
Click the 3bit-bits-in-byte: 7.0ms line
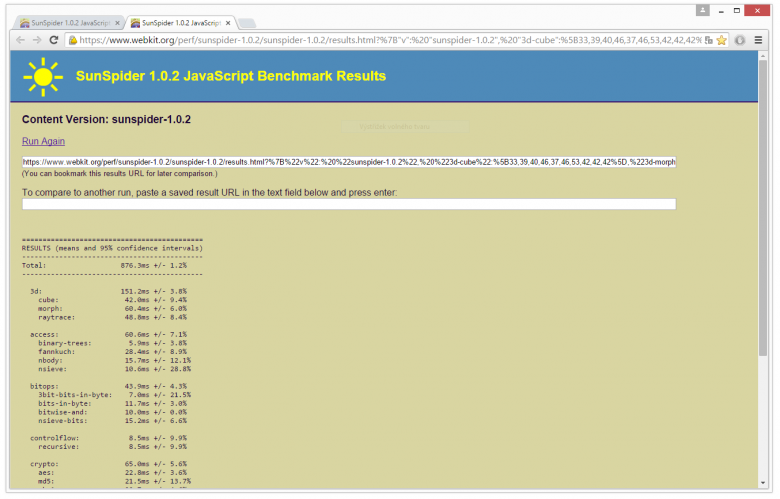[114, 395]
